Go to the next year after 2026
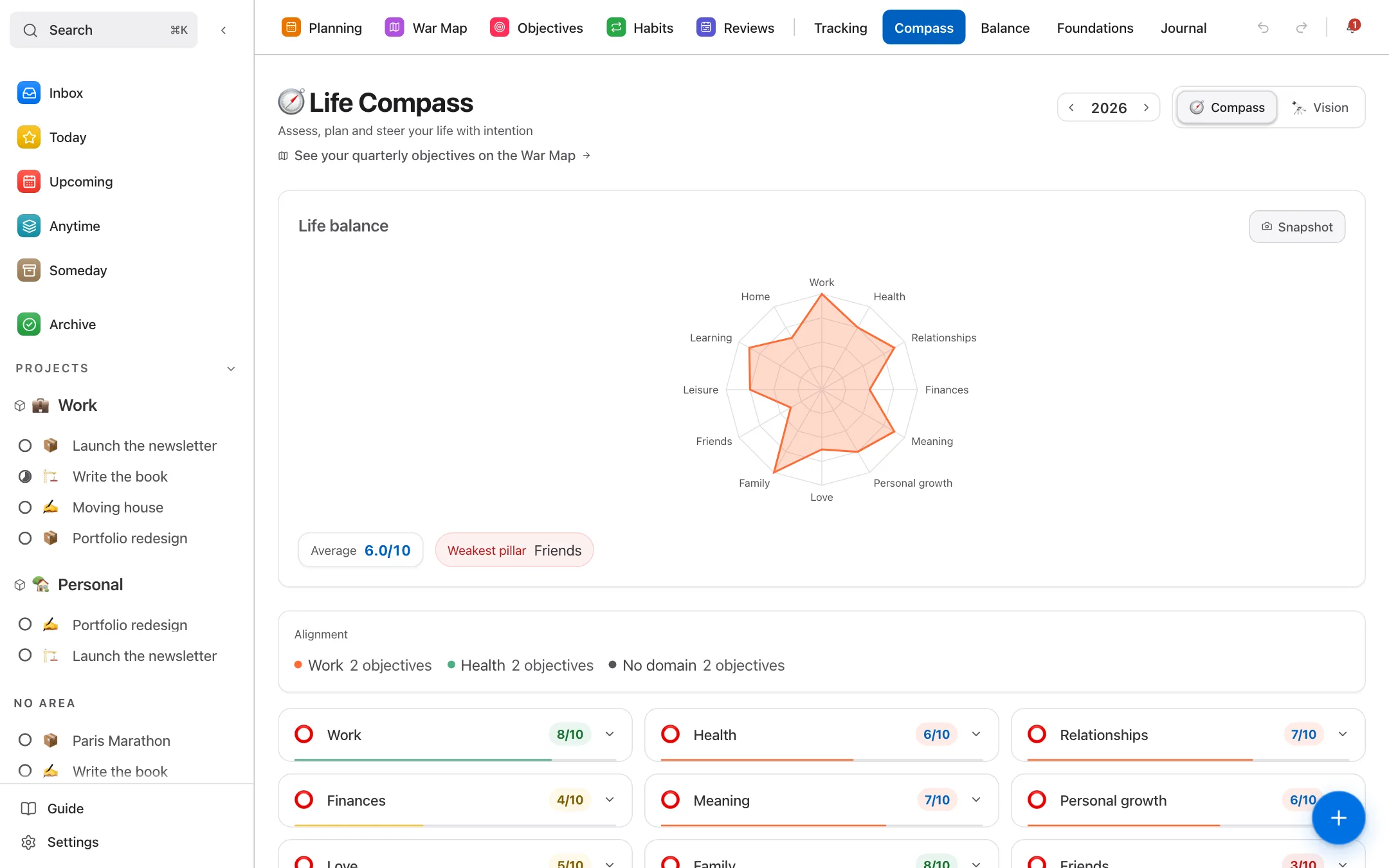1389x868 pixels. point(1146,107)
